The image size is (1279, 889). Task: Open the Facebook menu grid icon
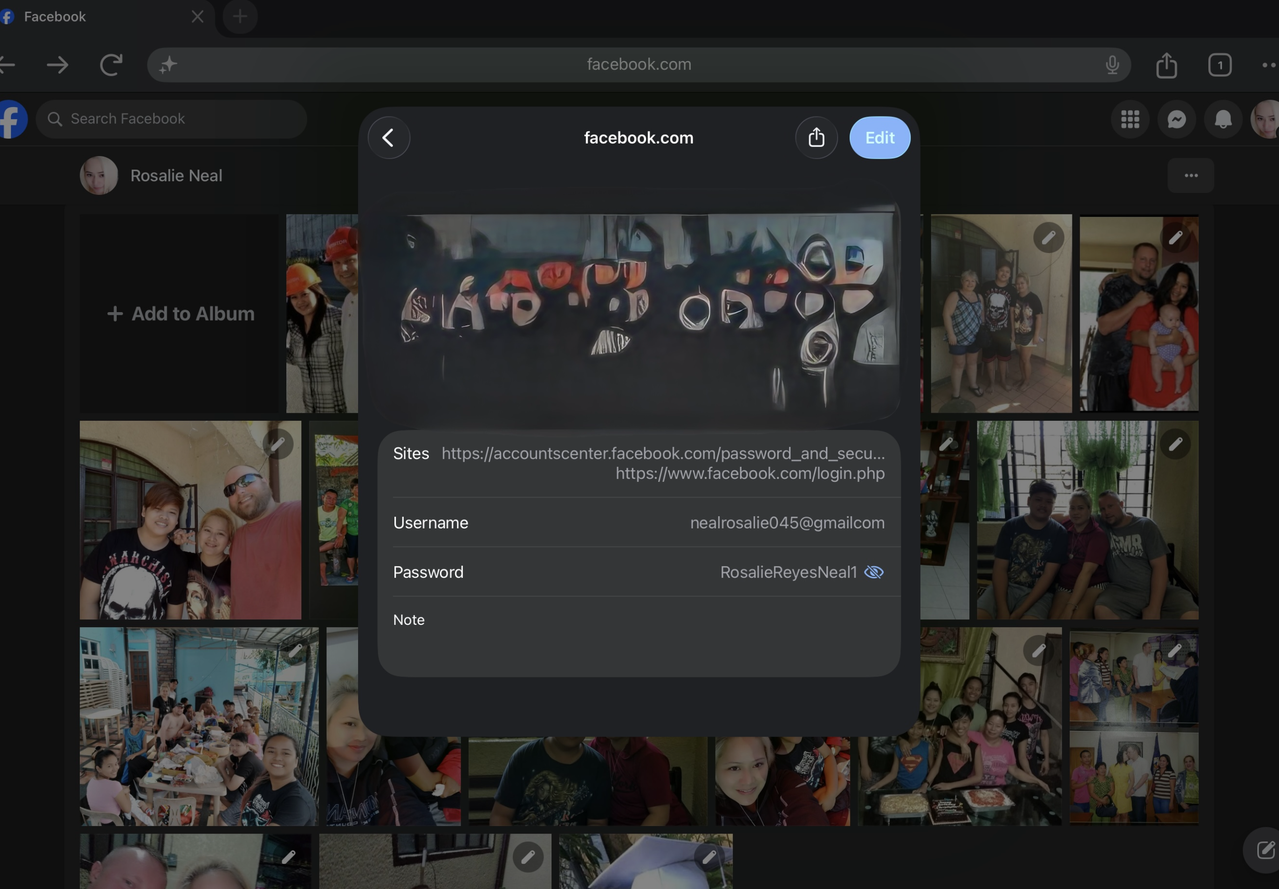[1130, 119]
